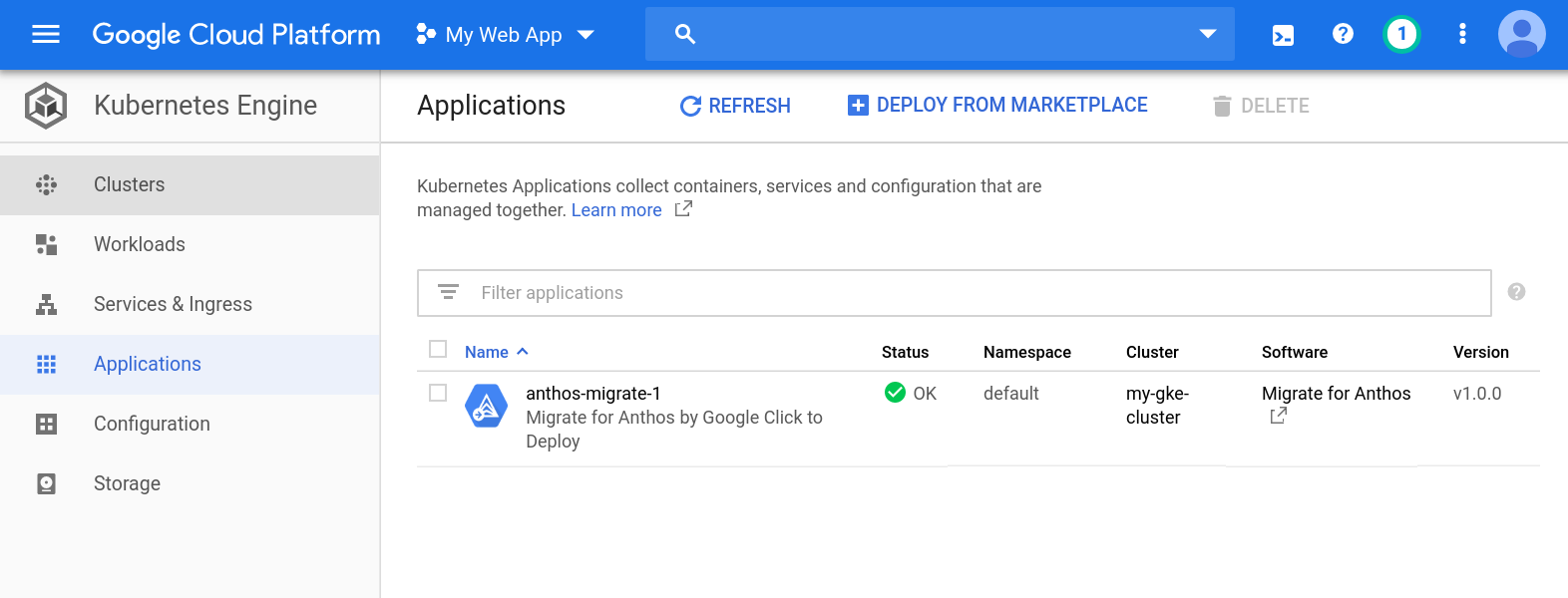Click the Kubernetes Engine hexagon logo
Image resolution: width=1568 pixels, height=598 pixels.
point(46,106)
